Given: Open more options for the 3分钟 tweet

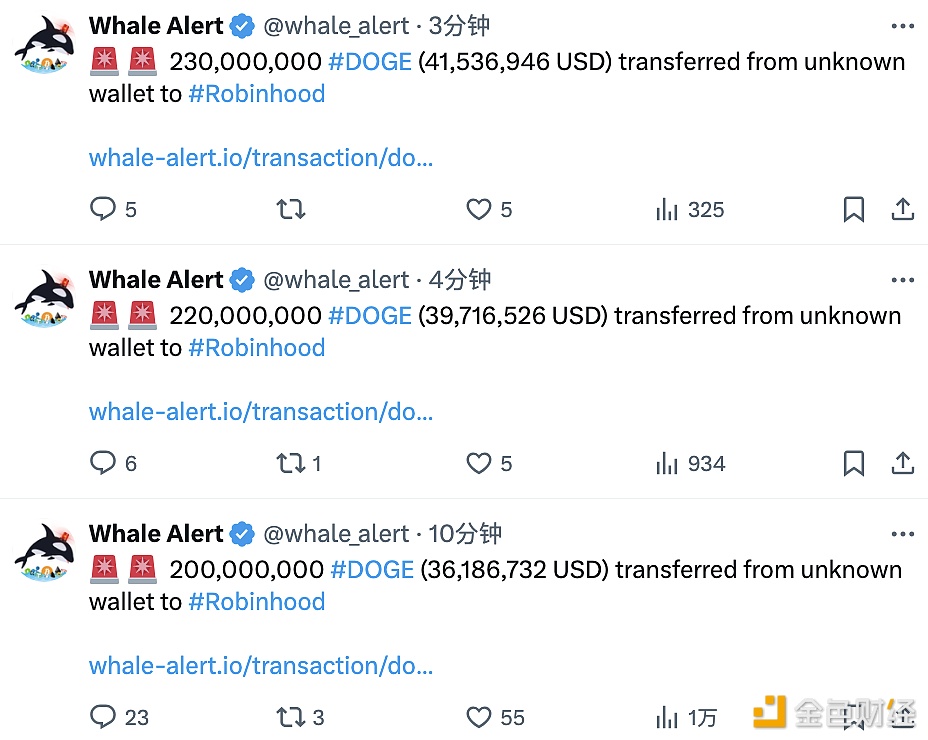Looking at the screenshot, I should [x=902, y=27].
